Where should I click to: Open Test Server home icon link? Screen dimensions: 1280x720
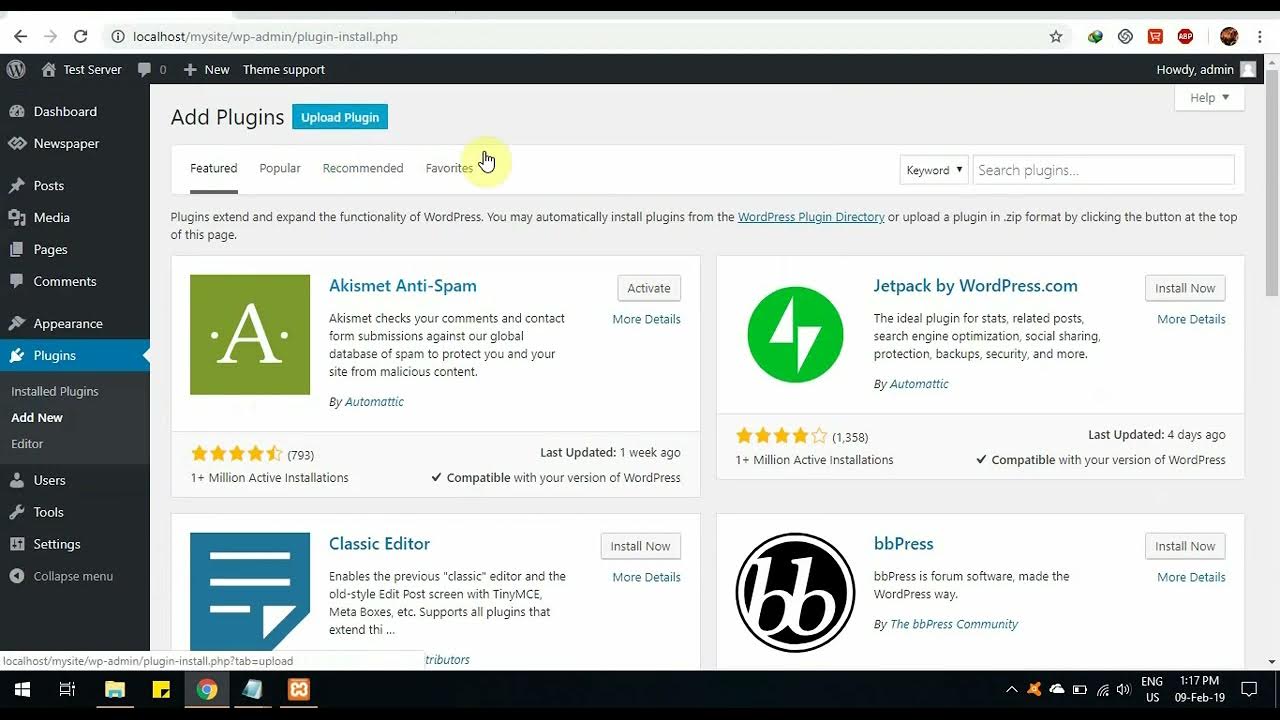coord(81,69)
